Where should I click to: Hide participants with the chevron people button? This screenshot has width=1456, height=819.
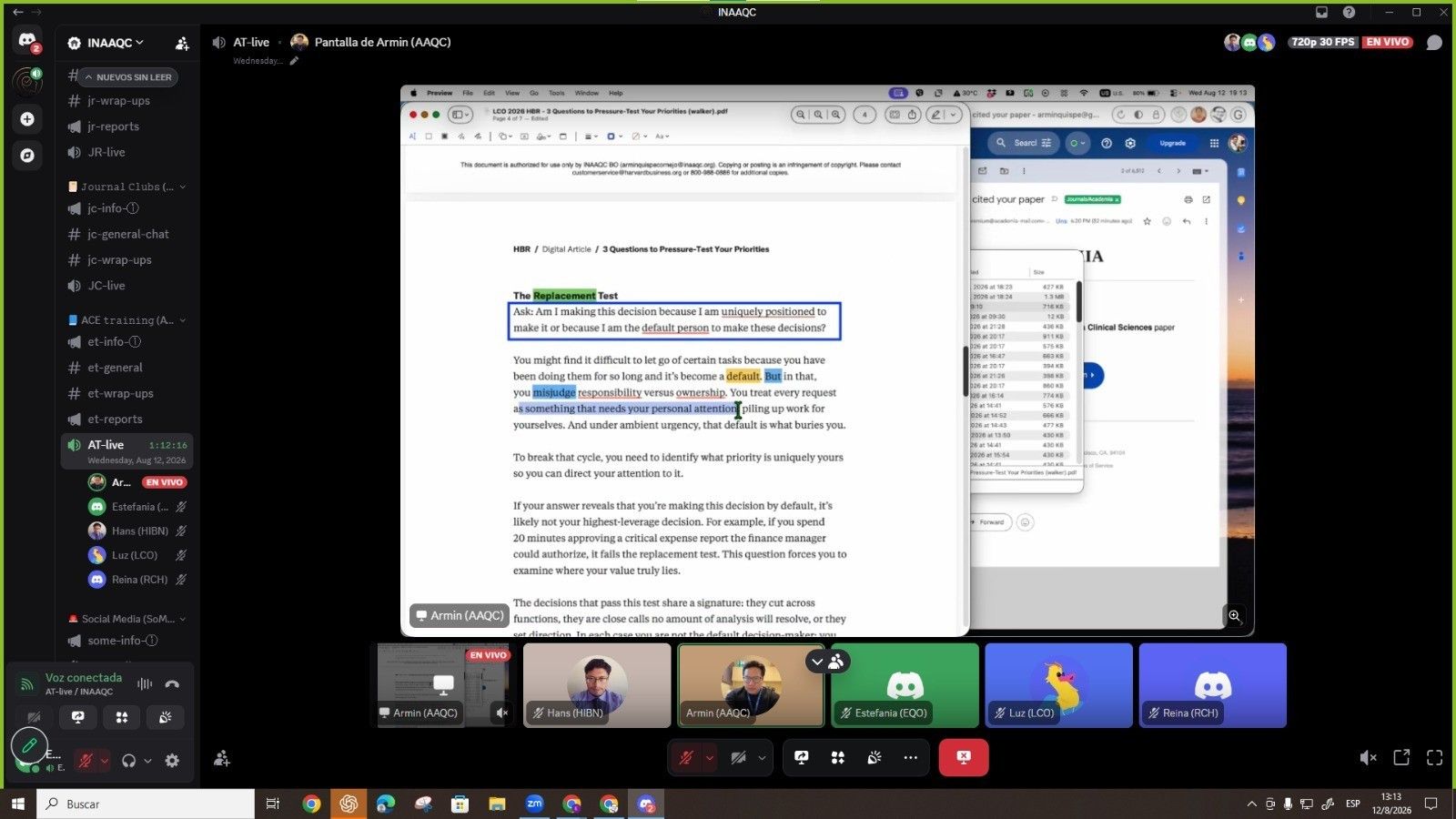pyautogui.click(x=827, y=662)
